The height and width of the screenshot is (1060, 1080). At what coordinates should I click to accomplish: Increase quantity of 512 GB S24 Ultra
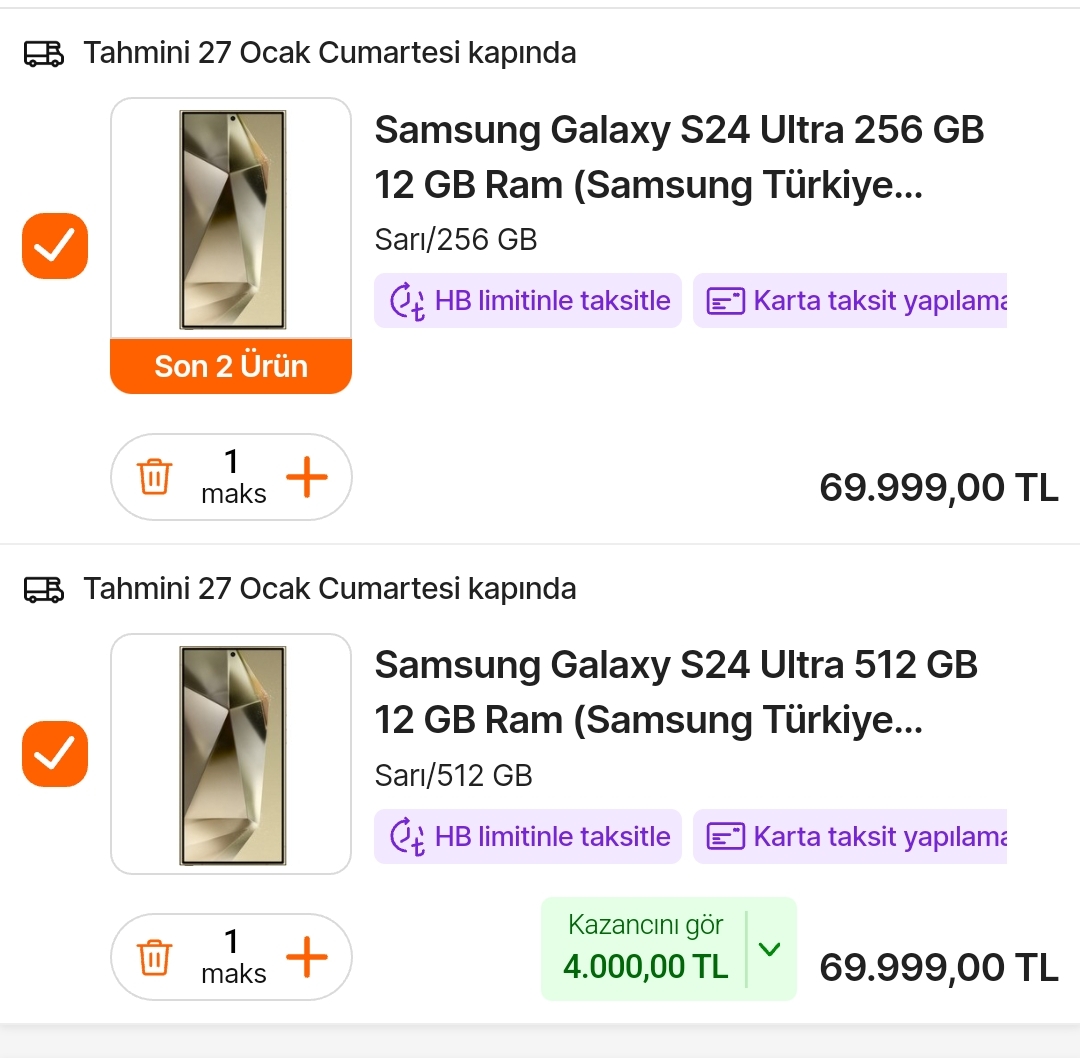tap(307, 958)
